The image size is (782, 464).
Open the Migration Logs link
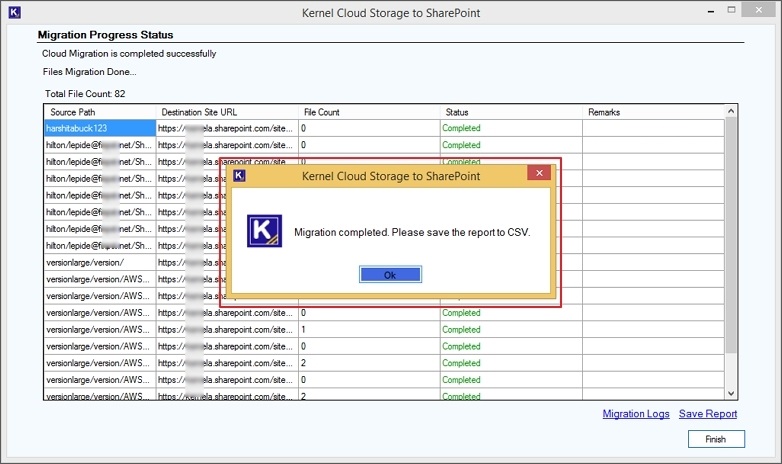[x=636, y=414]
